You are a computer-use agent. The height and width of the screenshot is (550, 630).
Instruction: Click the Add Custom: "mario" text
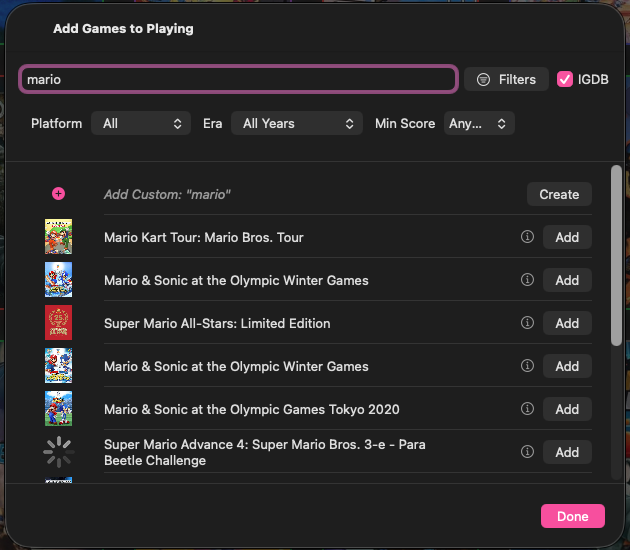tap(167, 194)
